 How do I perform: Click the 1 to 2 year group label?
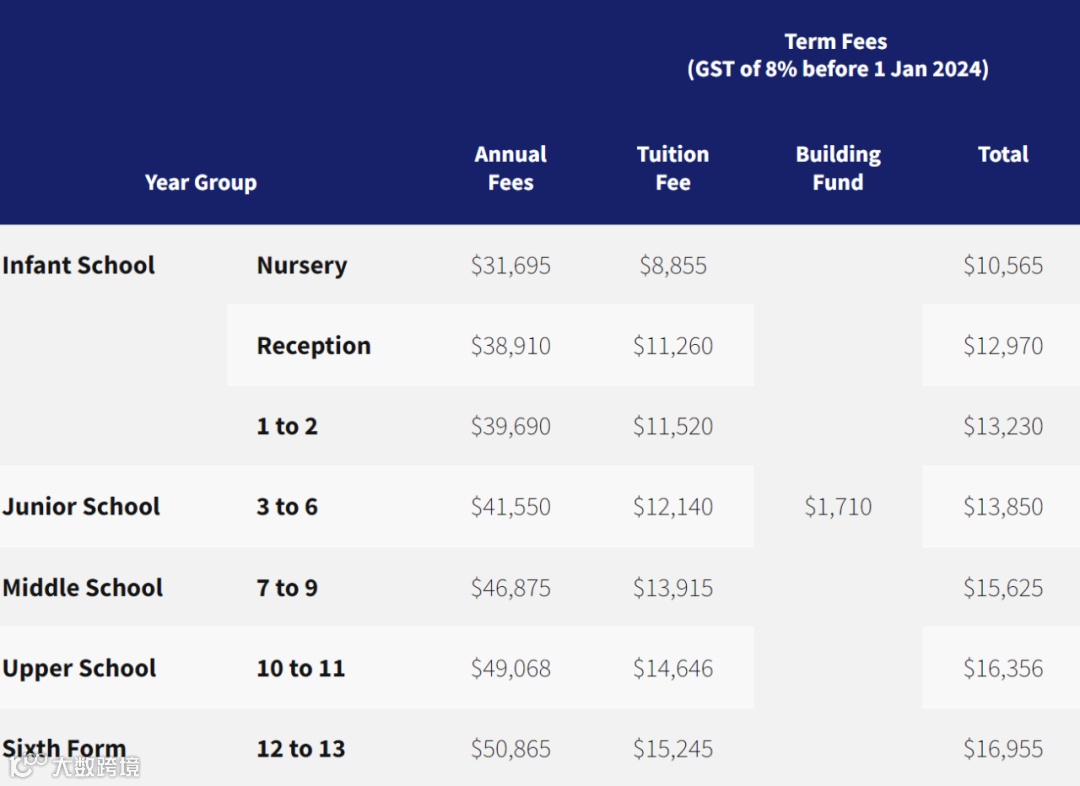coord(287,426)
